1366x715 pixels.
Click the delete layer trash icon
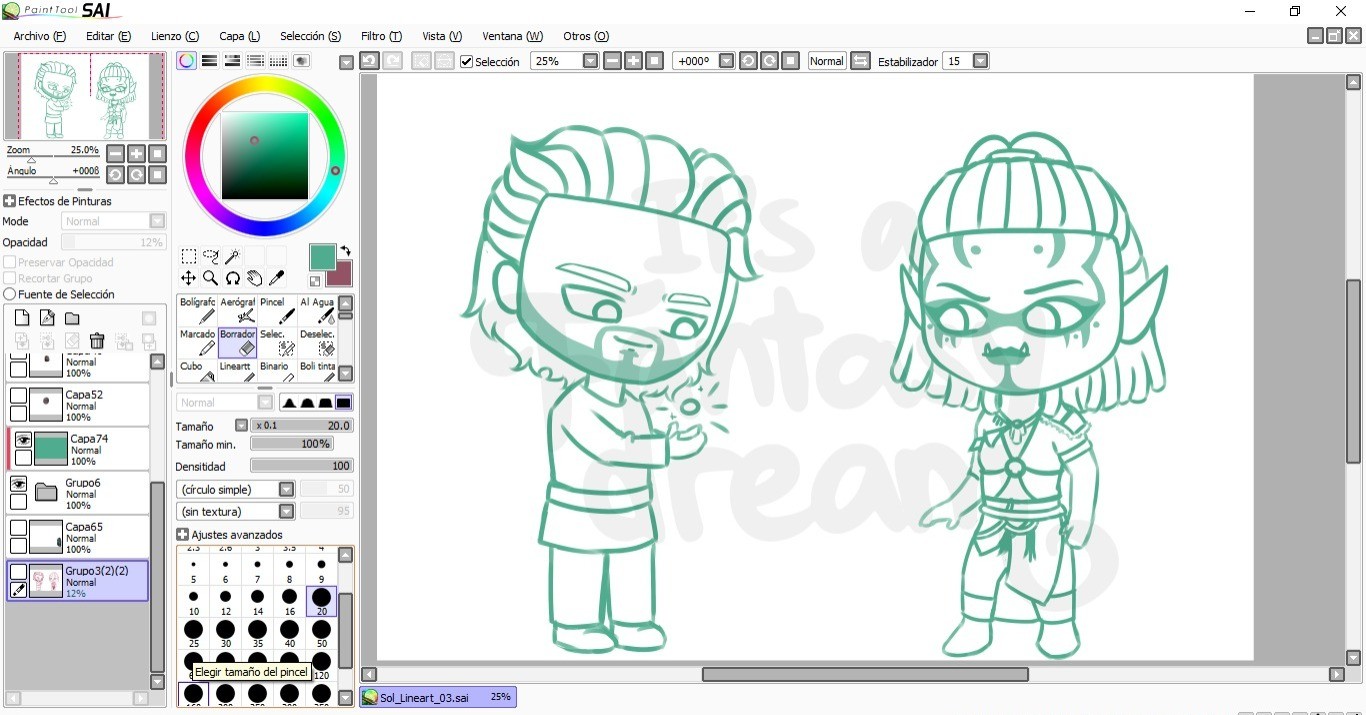point(97,341)
